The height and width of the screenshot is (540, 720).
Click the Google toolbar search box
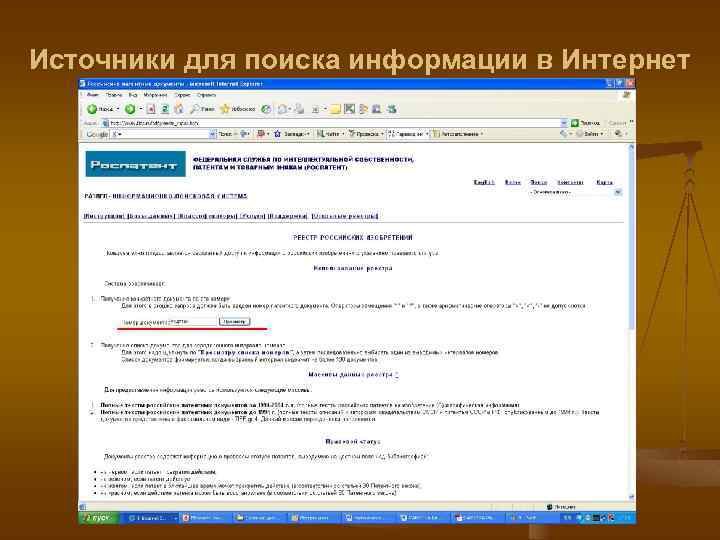[x=161, y=134]
